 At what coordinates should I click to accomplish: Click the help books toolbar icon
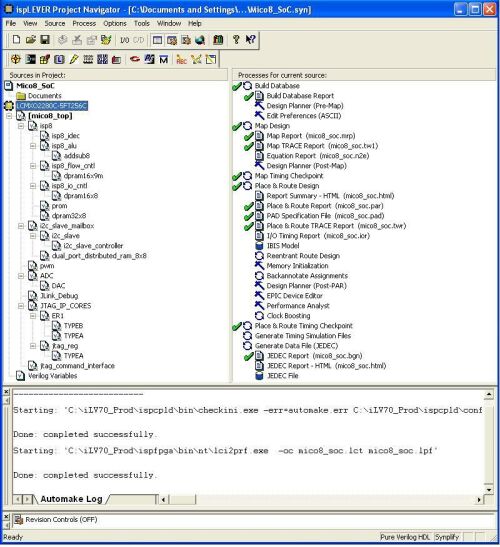[x=218, y=40]
